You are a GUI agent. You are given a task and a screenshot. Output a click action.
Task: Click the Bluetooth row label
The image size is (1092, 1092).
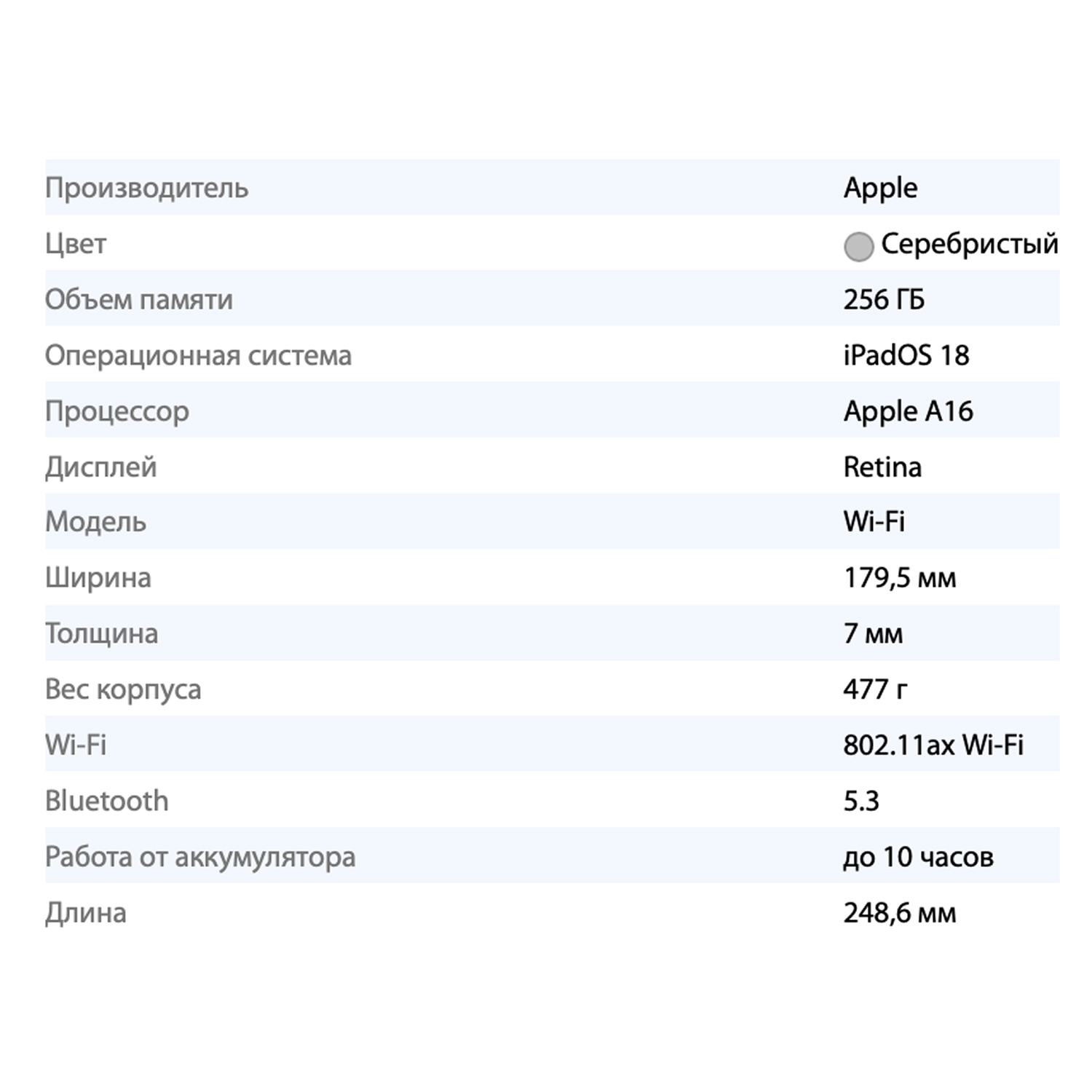tap(106, 801)
